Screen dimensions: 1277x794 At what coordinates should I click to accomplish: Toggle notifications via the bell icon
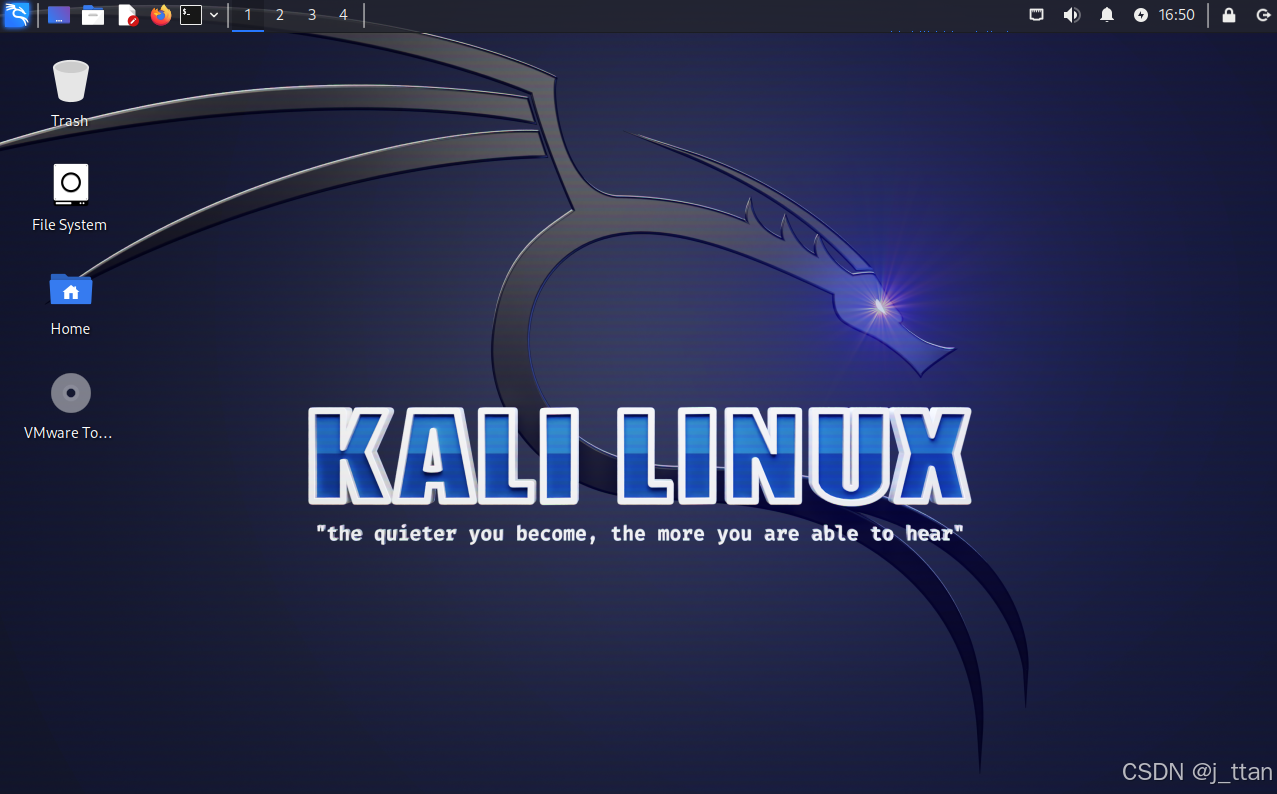pos(1105,14)
